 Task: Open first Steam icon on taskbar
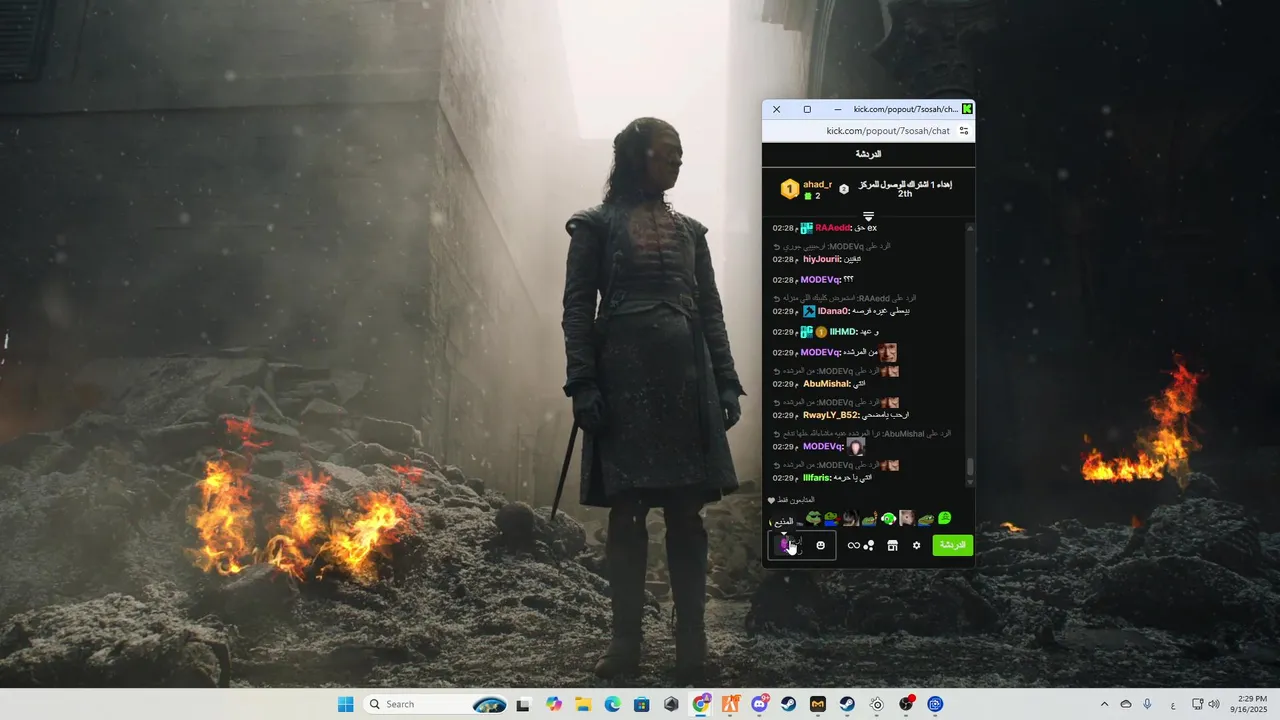coord(789,704)
